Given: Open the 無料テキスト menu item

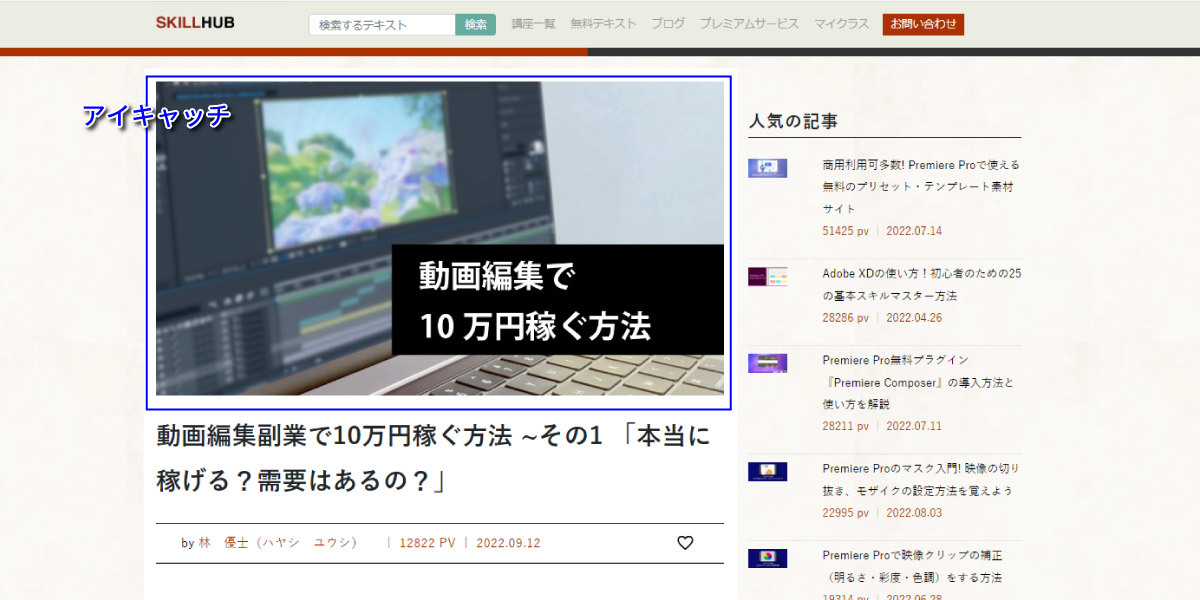Looking at the screenshot, I should [603, 24].
